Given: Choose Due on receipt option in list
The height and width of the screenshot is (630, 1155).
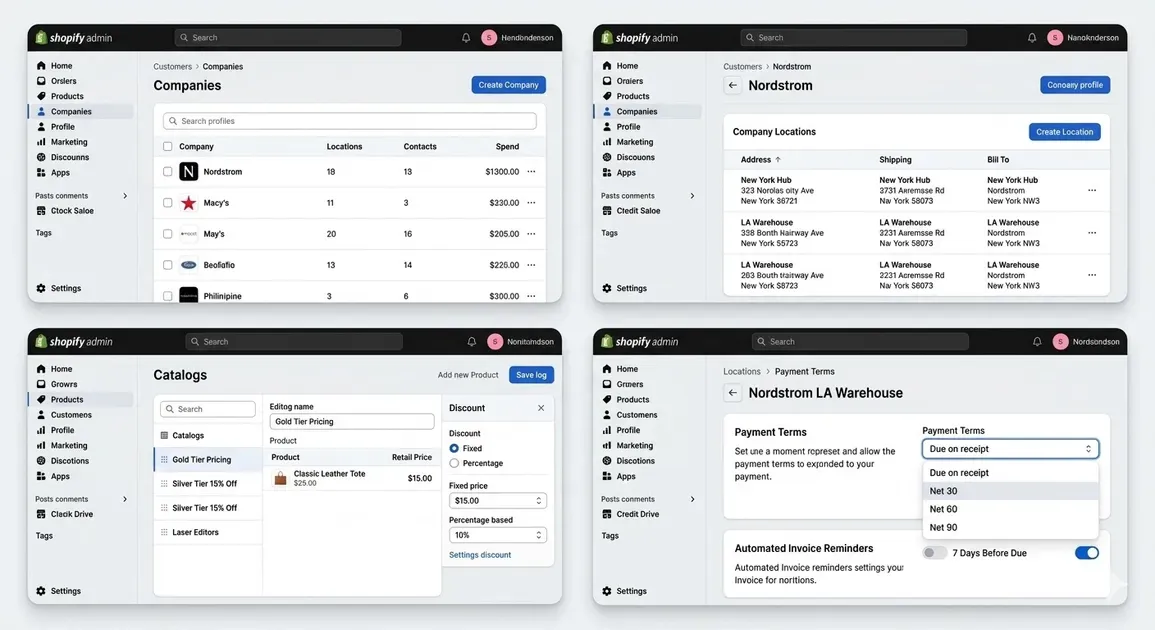Looking at the screenshot, I should 1010,473.
